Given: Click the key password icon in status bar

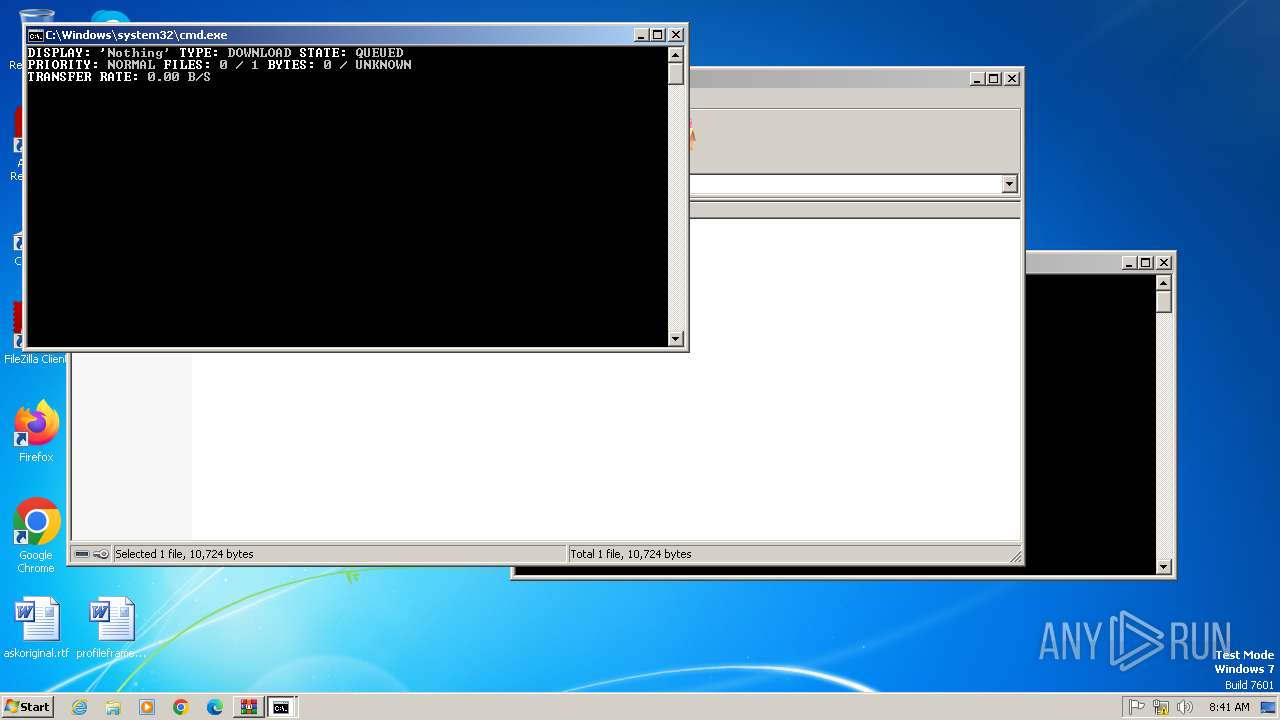Looking at the screenshot, I should (101, 554).
